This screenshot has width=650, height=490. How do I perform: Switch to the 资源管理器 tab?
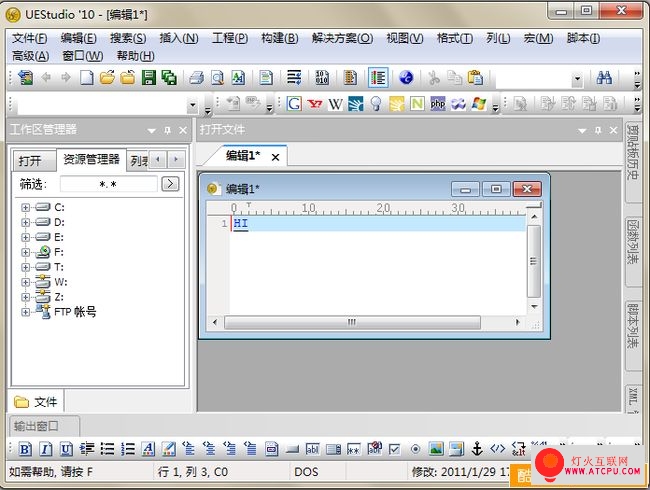pos(91,159)
